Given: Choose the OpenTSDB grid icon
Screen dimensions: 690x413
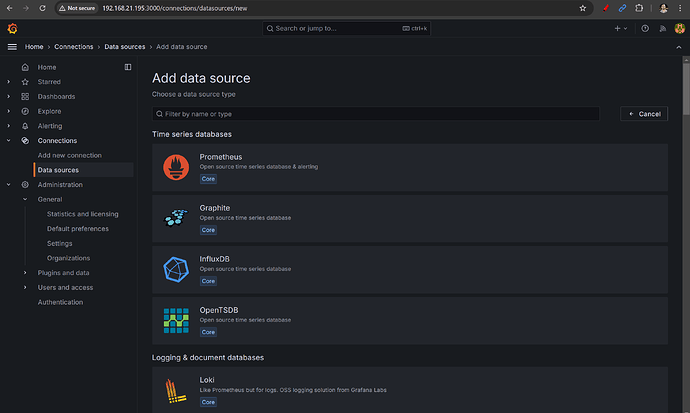Looking at the screenshot, I should pos(176,320).
